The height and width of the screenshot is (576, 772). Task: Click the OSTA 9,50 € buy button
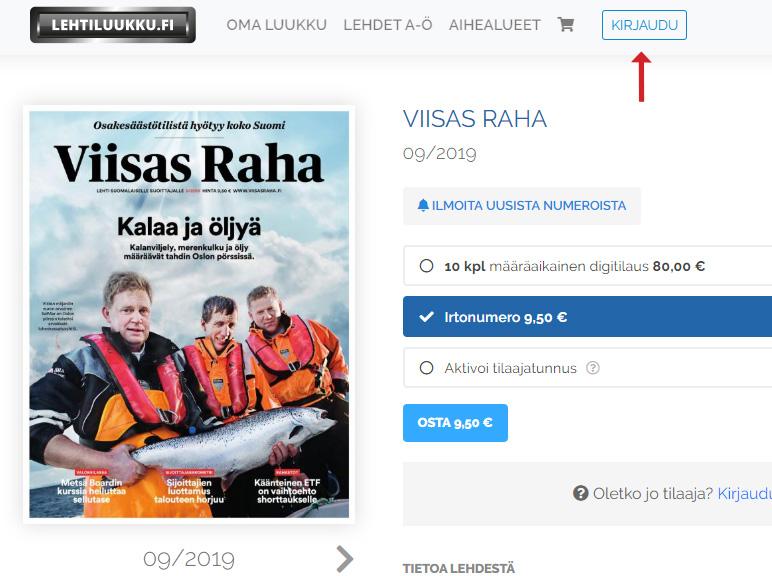[x=455, y=423]
